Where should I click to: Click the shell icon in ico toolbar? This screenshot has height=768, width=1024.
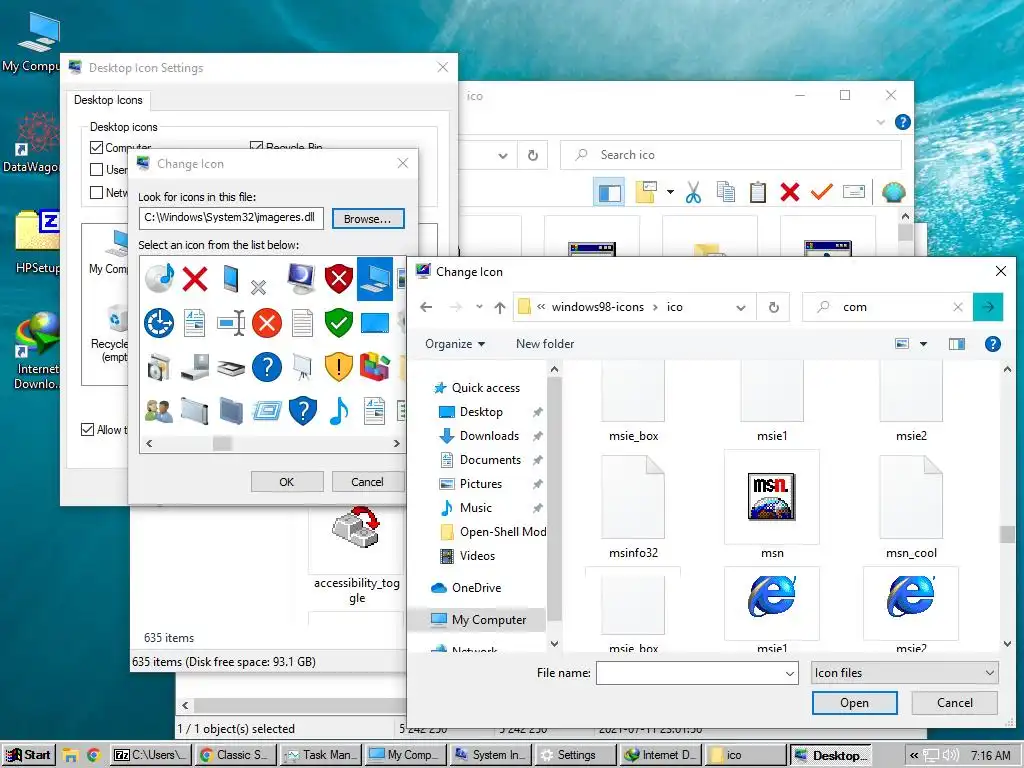(x=893, y=192)
